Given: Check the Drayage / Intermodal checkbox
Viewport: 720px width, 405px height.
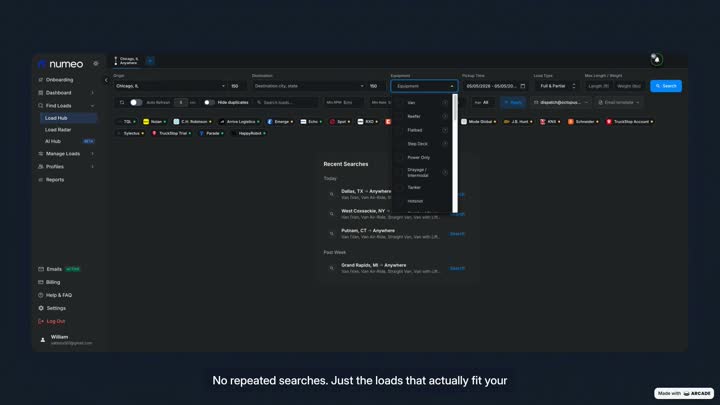Looking at the screenshot, I should click(400, 173).
